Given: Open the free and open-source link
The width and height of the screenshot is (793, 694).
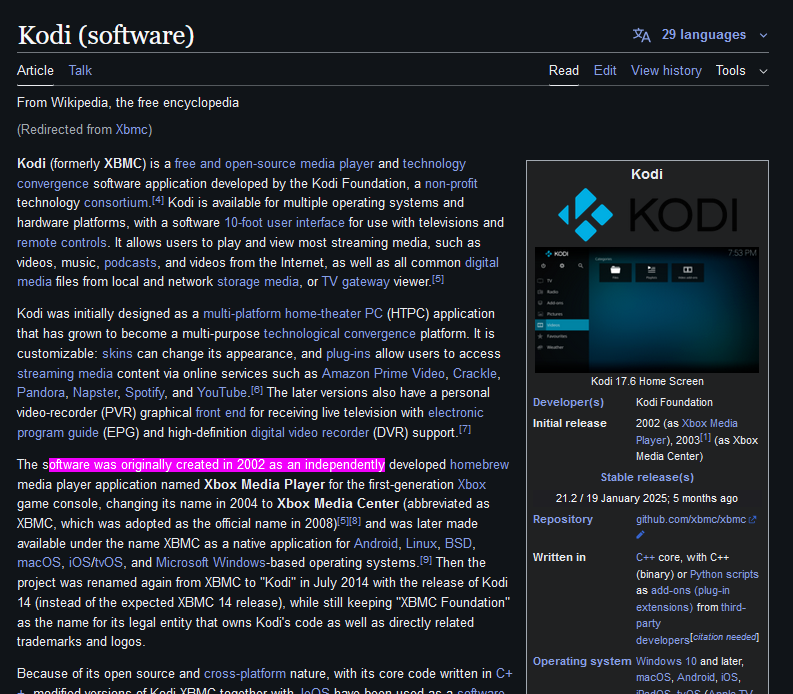Looking at the screenshot, I should [x=235, y=164].
